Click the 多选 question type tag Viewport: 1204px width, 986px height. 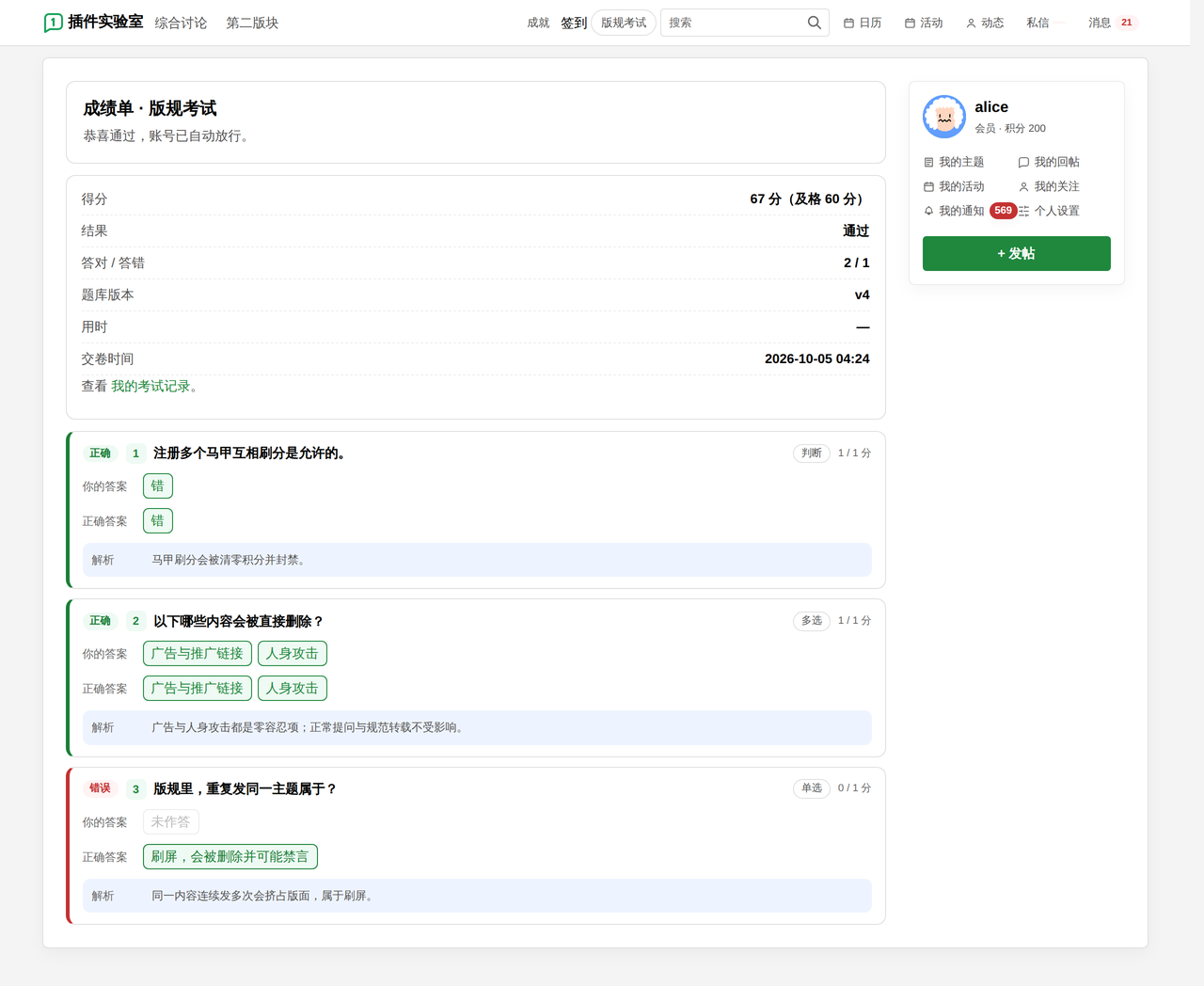(x=812, y=621)
